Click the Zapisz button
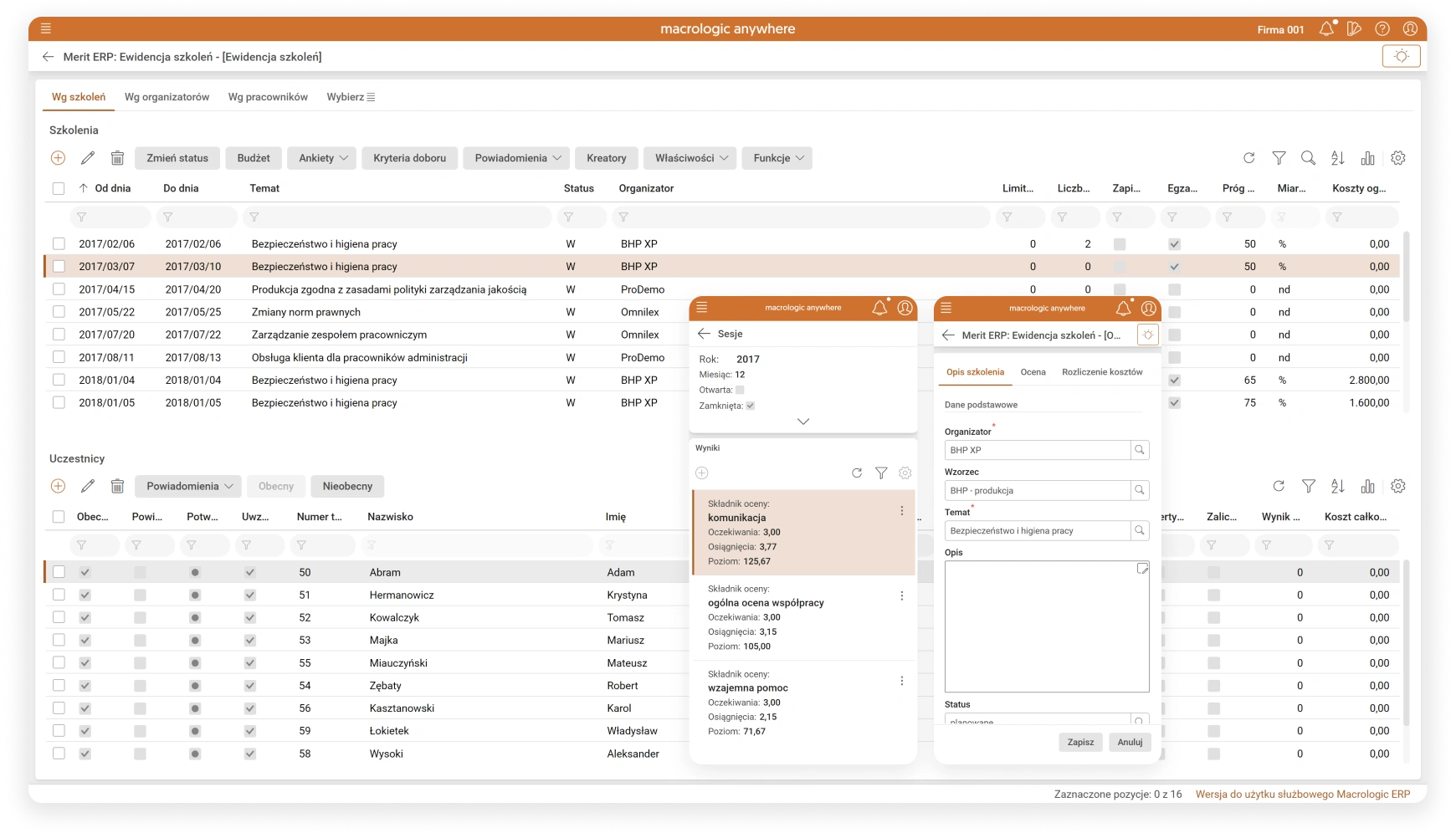Viewport: 1456px width, 833px height. [1080, 742]
